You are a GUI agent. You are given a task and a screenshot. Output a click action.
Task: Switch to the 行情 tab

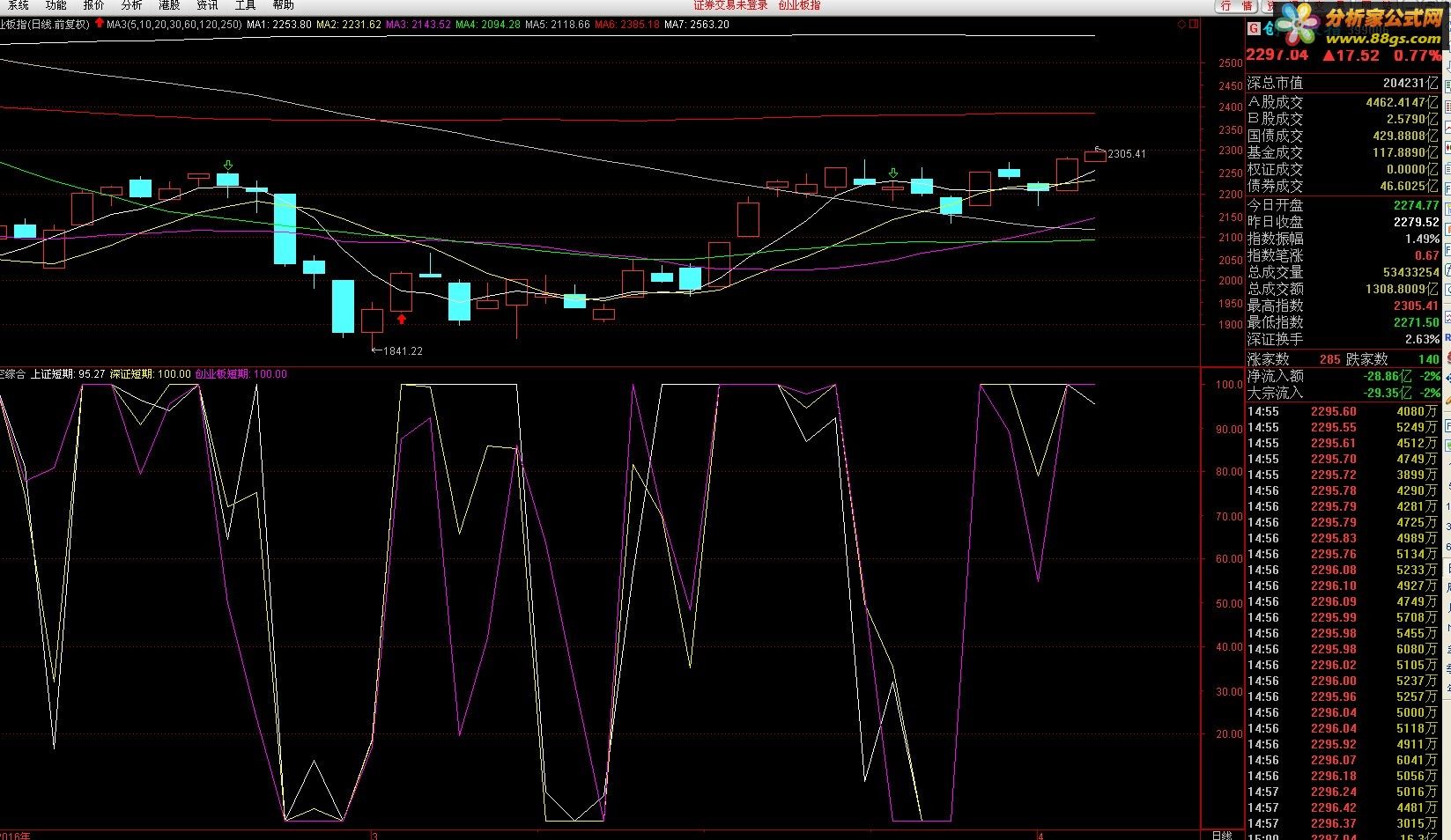1236,6
